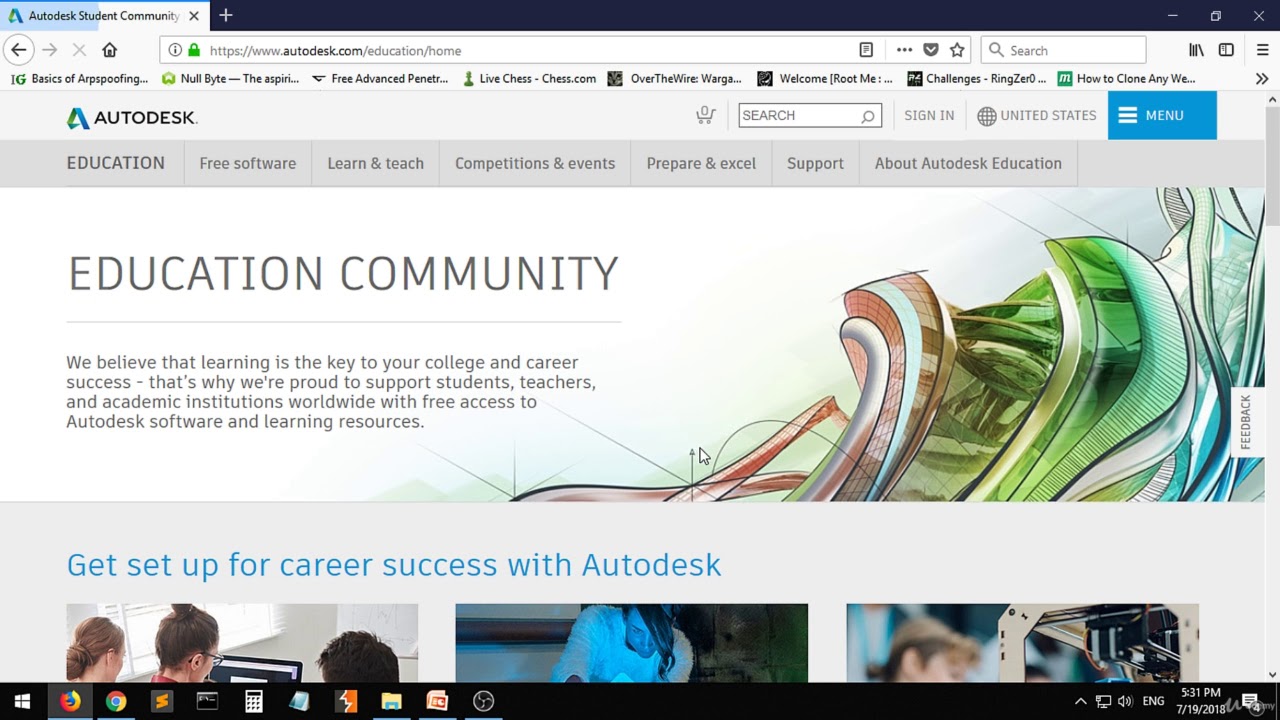Open site information icon in address bar
Viewport: 1280px width, 720px height.
tap(175, 50)
